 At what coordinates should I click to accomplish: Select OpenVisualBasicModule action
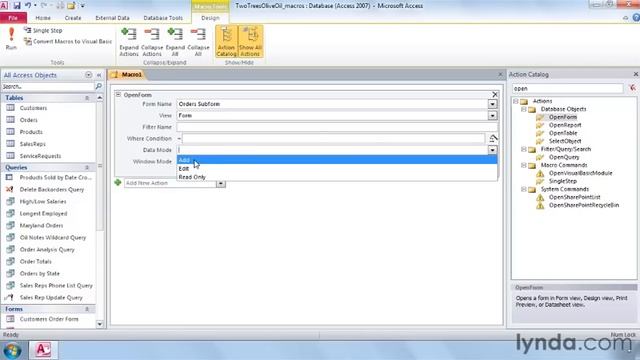580,173
